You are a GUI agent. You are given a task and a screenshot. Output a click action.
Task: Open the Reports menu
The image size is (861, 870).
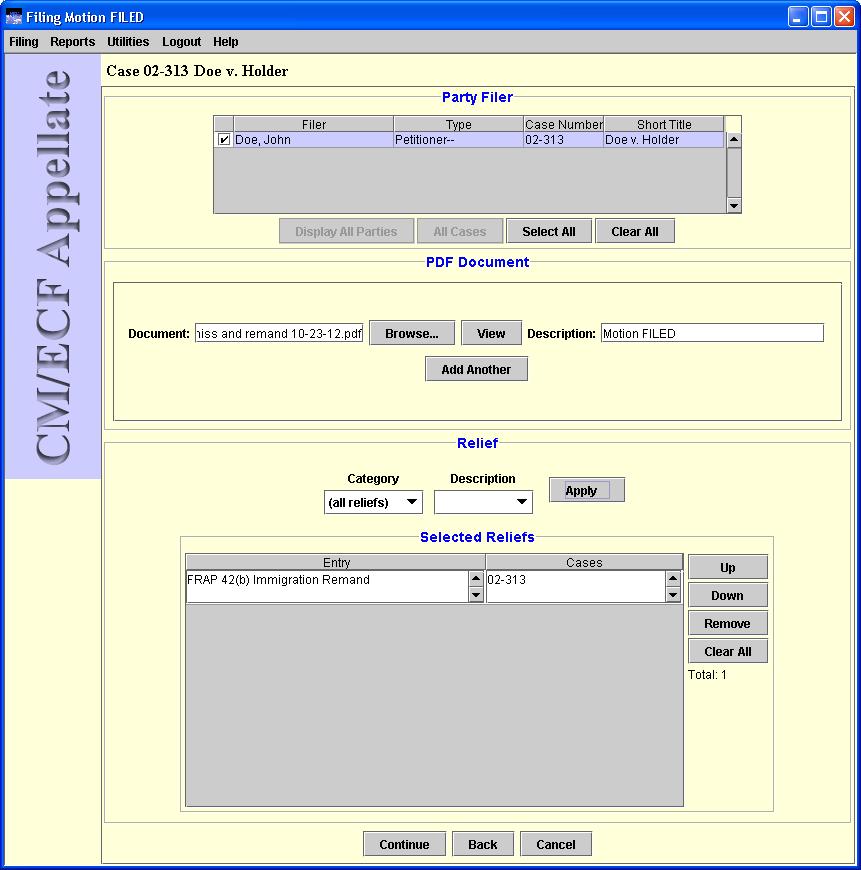73,42
